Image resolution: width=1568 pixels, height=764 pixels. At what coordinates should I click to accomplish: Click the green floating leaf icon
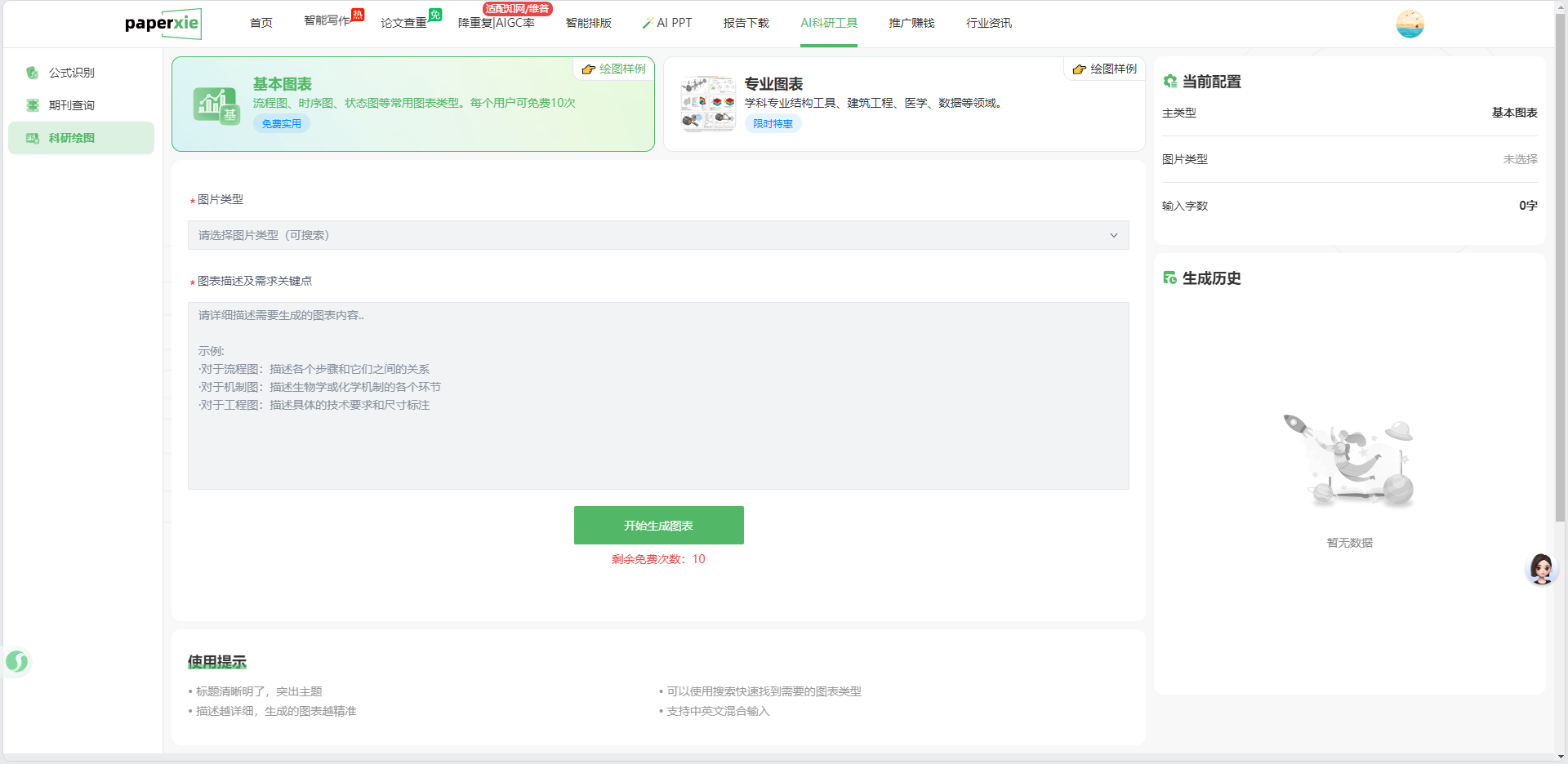[x=17, y=661]
